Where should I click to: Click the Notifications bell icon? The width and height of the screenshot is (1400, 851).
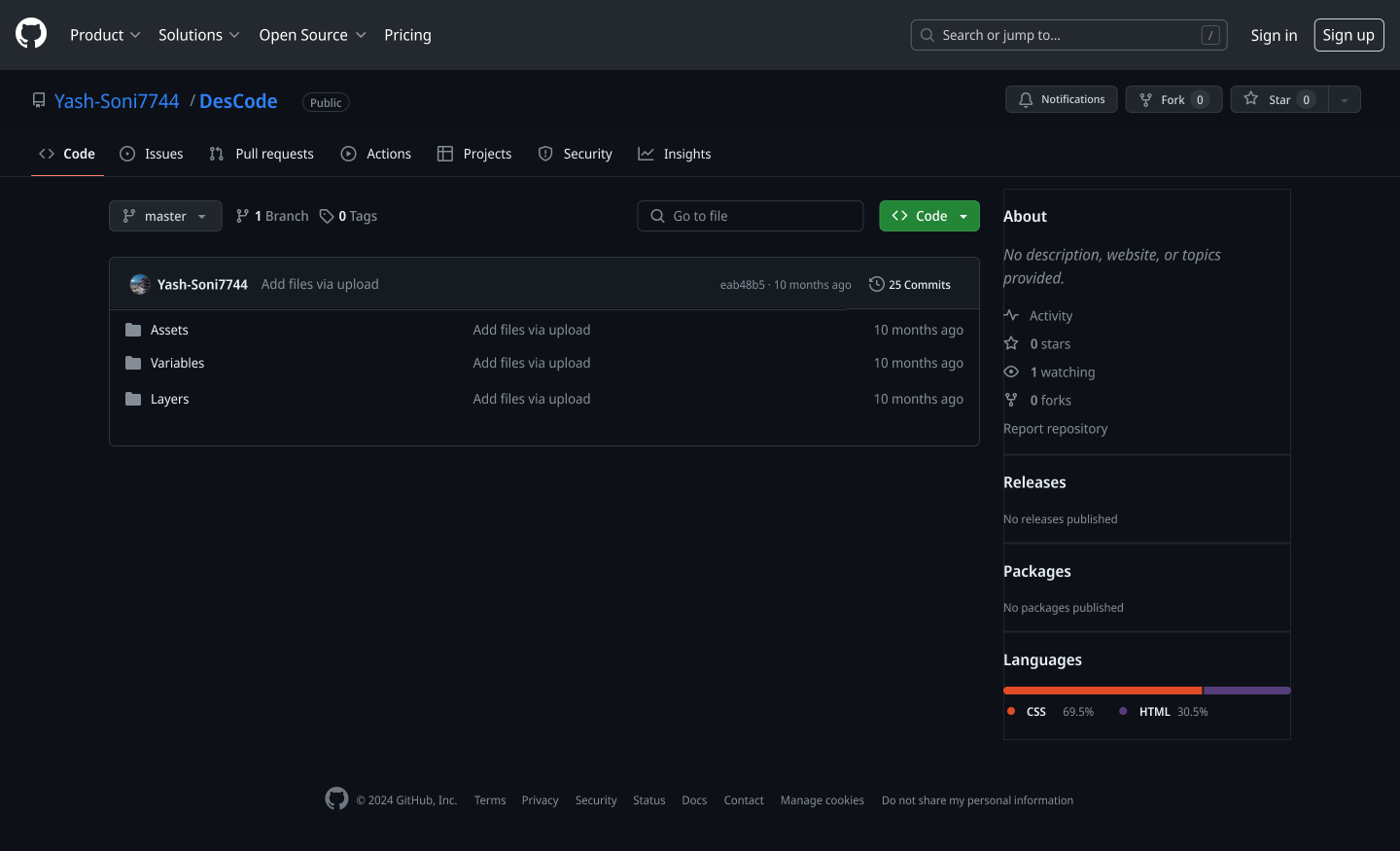pos(1026,99)
